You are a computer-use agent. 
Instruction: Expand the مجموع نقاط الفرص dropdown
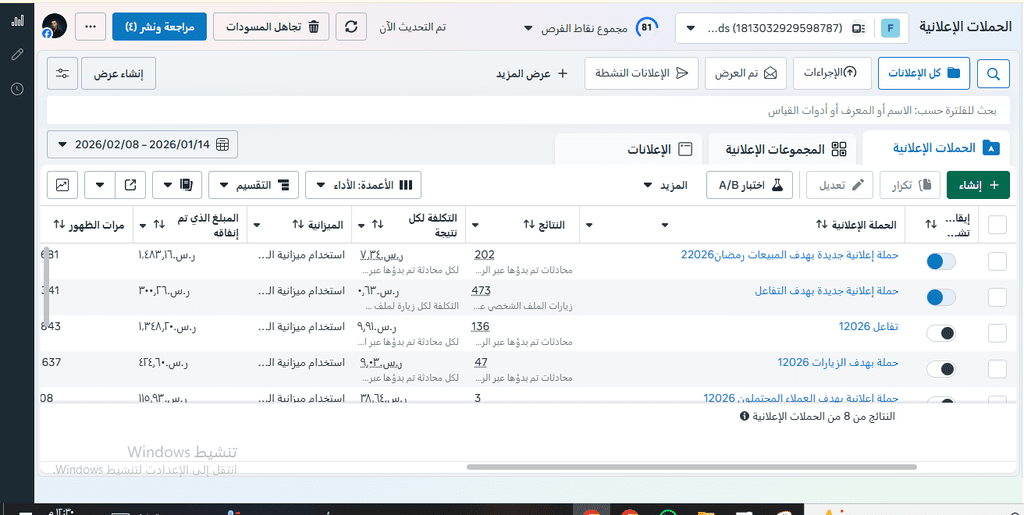pyautogui.click(x=575, y=29)
